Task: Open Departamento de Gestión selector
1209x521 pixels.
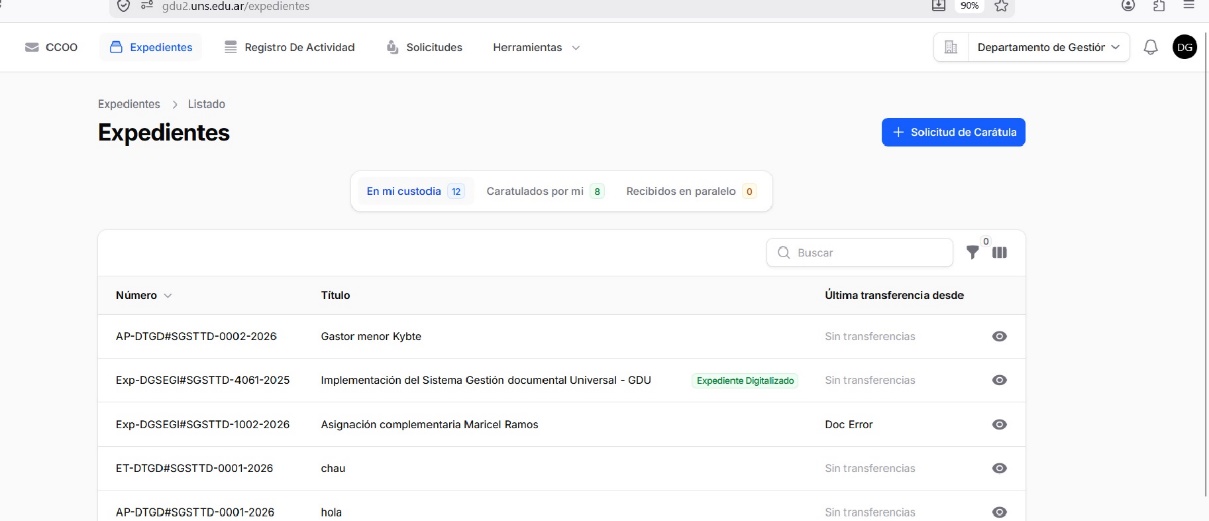Action: pyautogui.click(x=1048, y=47)
